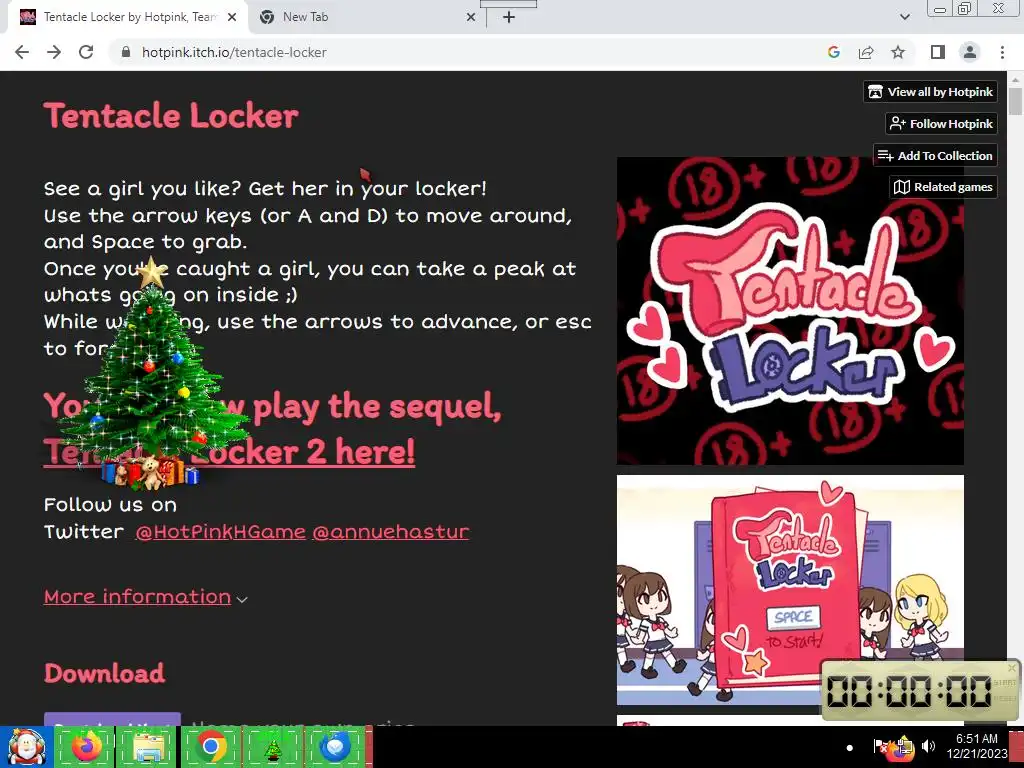Click the Google icon in the address bar
The width and height of the screenshot is (1024, 768).
833,52
